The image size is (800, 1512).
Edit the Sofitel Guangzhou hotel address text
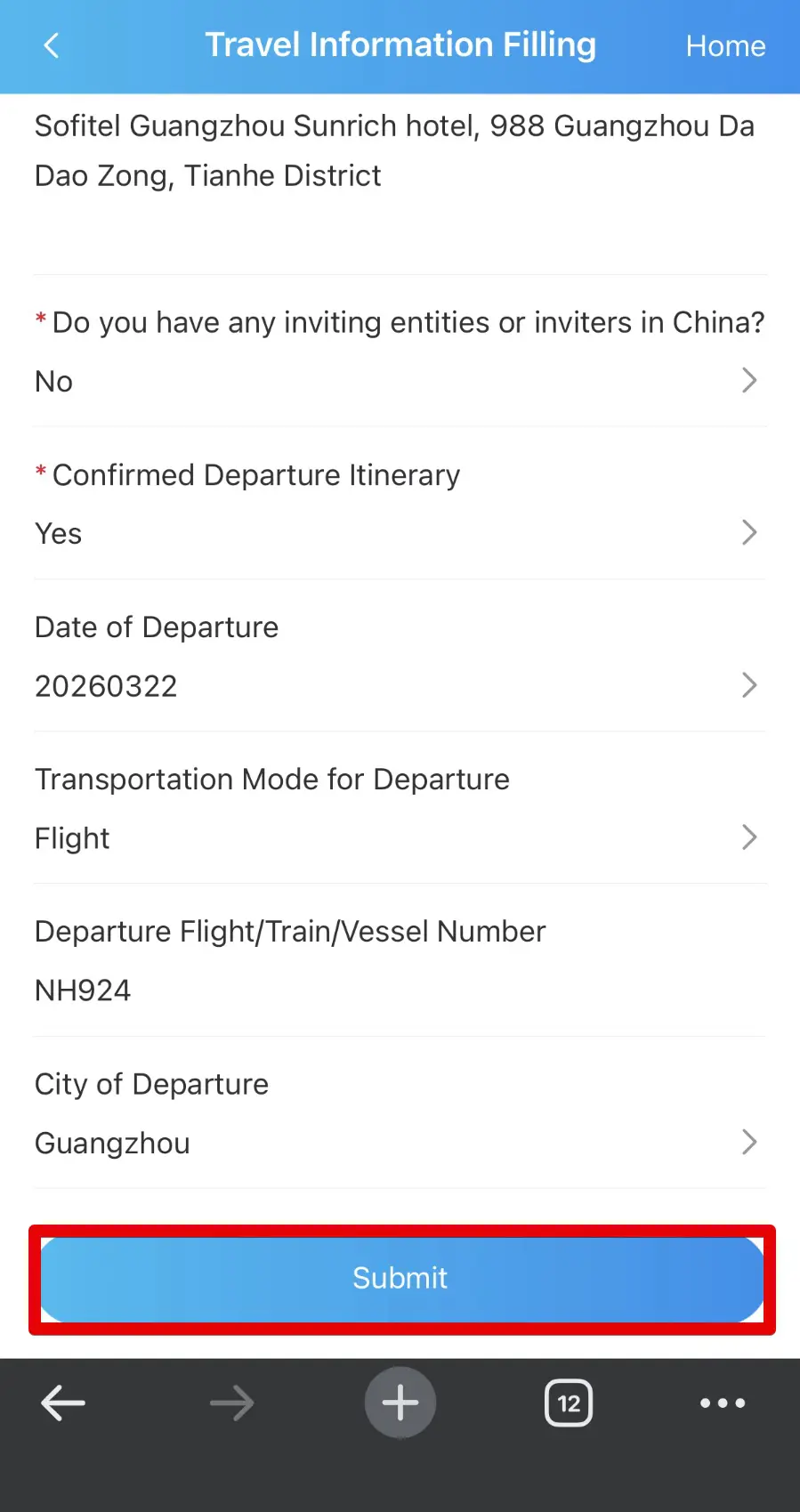(393, 151)
